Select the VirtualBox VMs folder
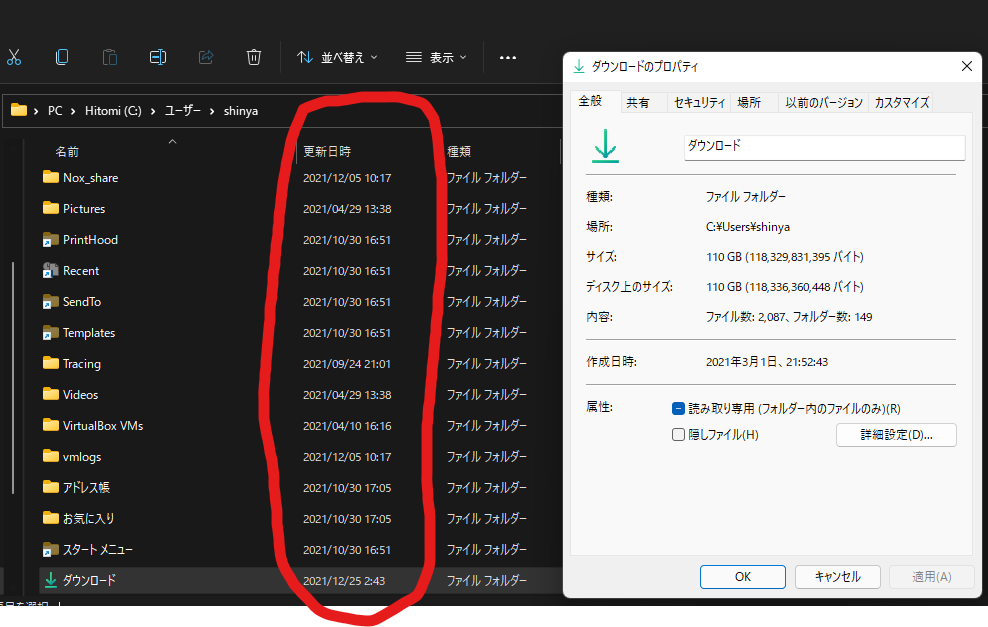Image resolution: width=988 pixels, height=627 pixels. click(x=103, y=425)
